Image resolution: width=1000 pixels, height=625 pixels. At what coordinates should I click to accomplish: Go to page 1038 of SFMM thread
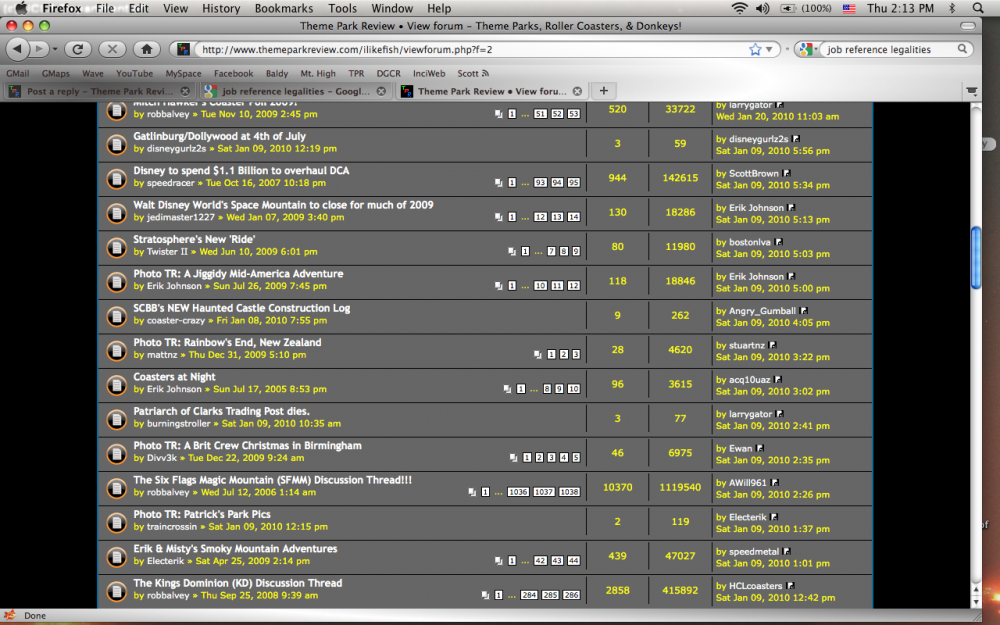pyautogui.click(x=569, y=492)
